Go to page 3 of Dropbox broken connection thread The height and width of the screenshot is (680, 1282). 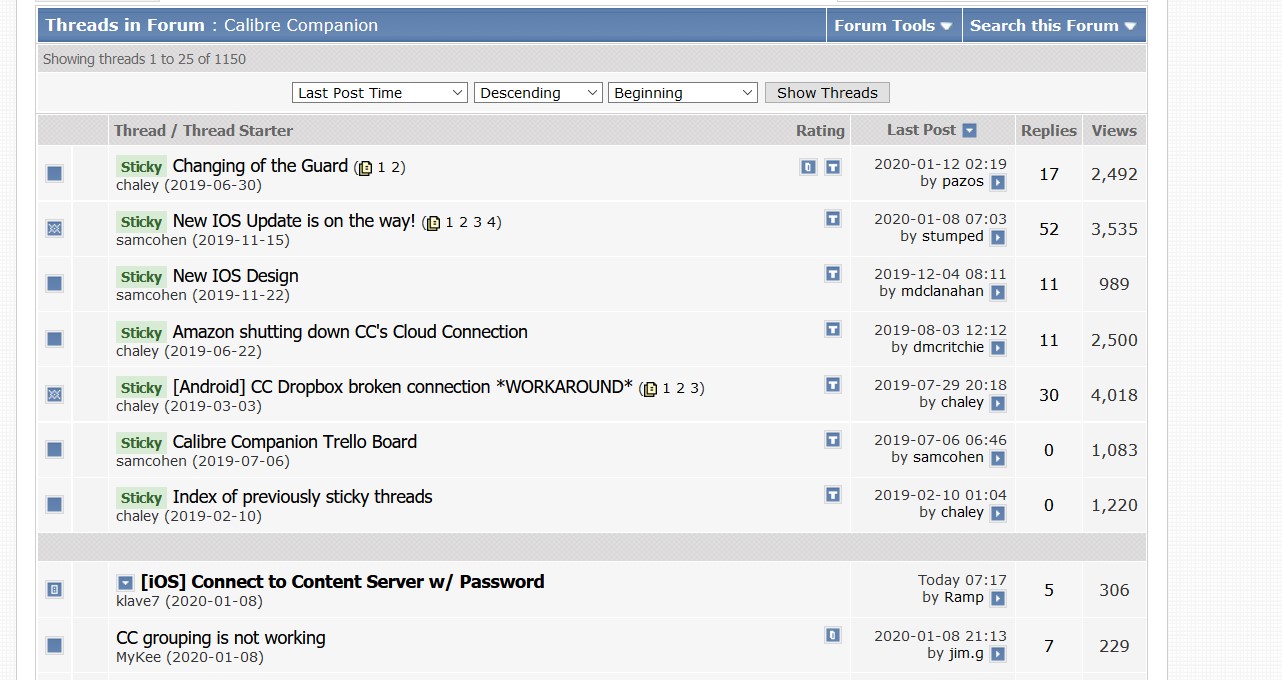(695, 388)
